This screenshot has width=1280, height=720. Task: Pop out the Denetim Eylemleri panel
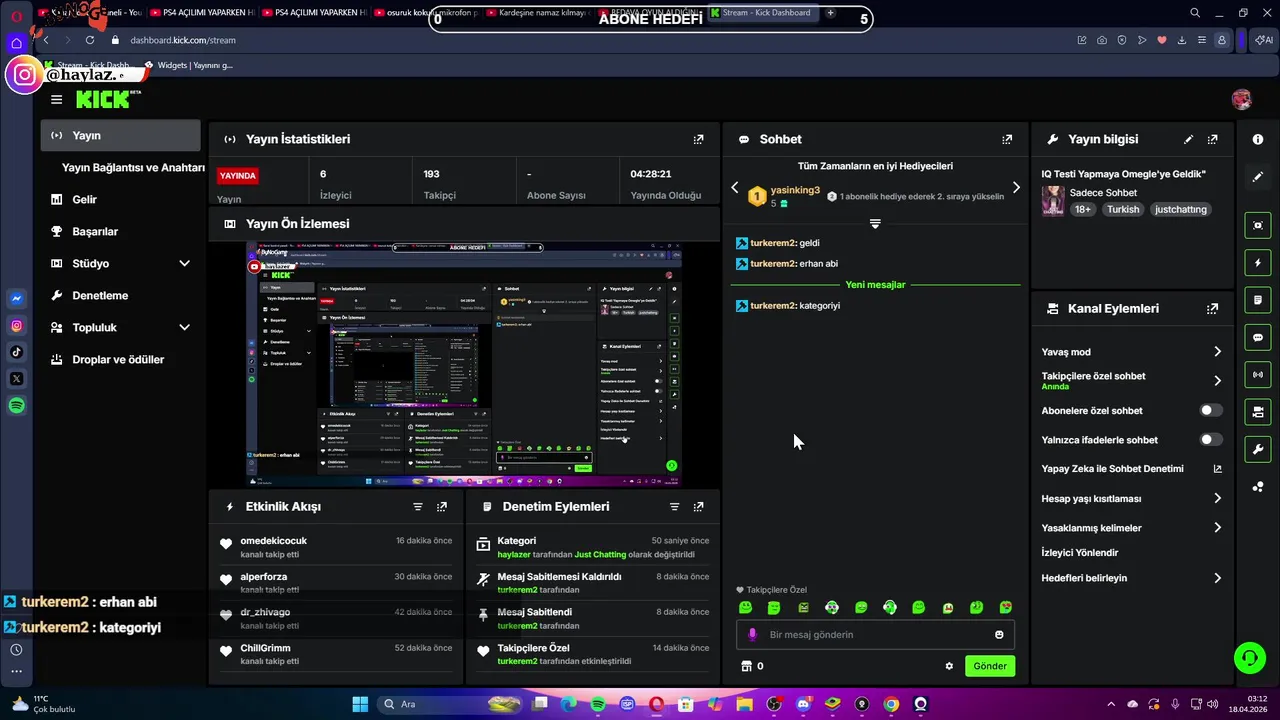698,507
